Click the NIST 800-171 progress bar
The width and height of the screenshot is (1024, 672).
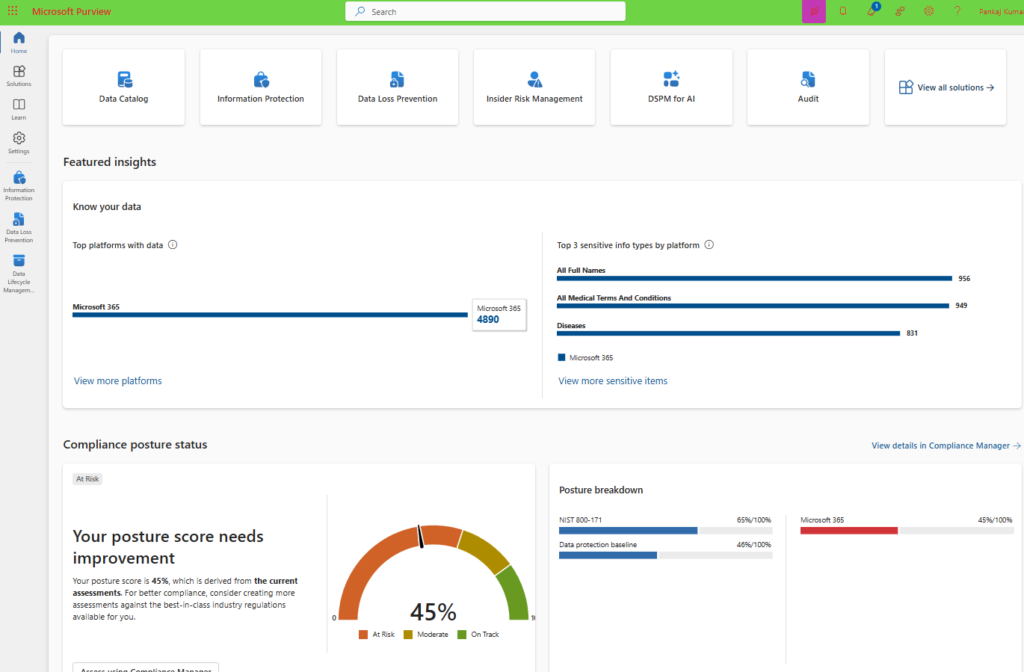(665, 531)
